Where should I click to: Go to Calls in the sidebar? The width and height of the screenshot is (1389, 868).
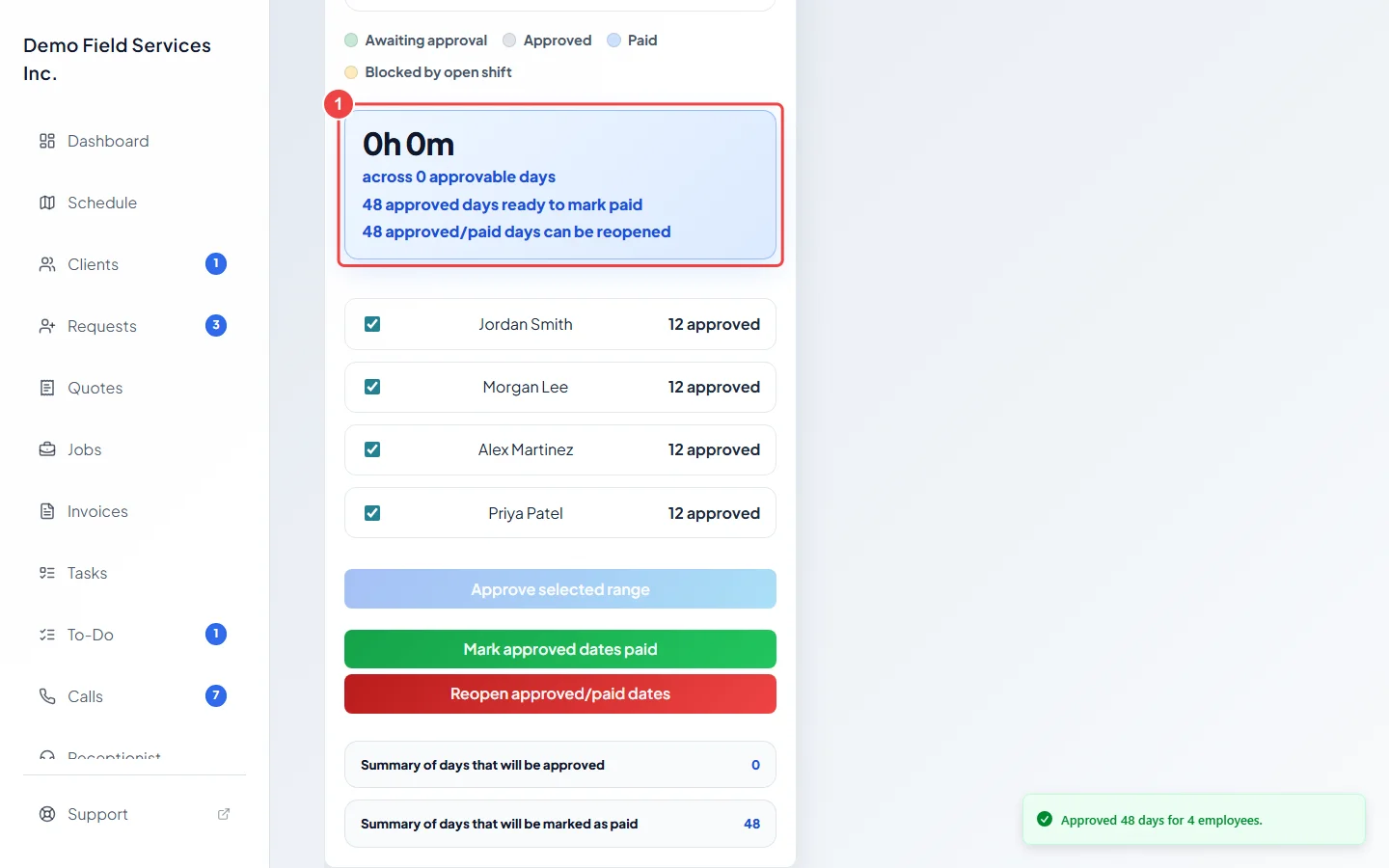(135, 696)
